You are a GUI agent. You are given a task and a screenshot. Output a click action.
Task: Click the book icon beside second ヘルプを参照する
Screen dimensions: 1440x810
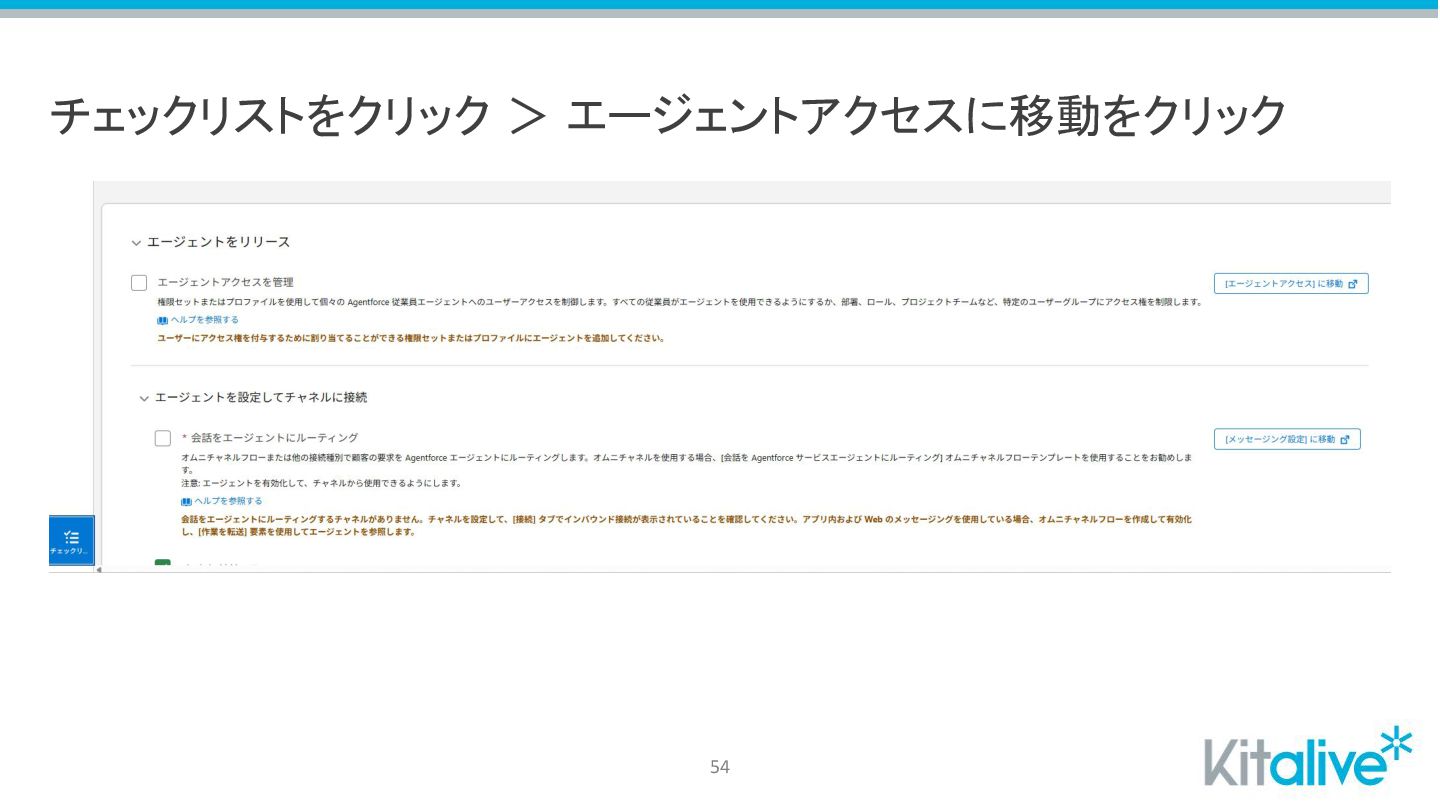pyautogui.click(x=187, y=502)
